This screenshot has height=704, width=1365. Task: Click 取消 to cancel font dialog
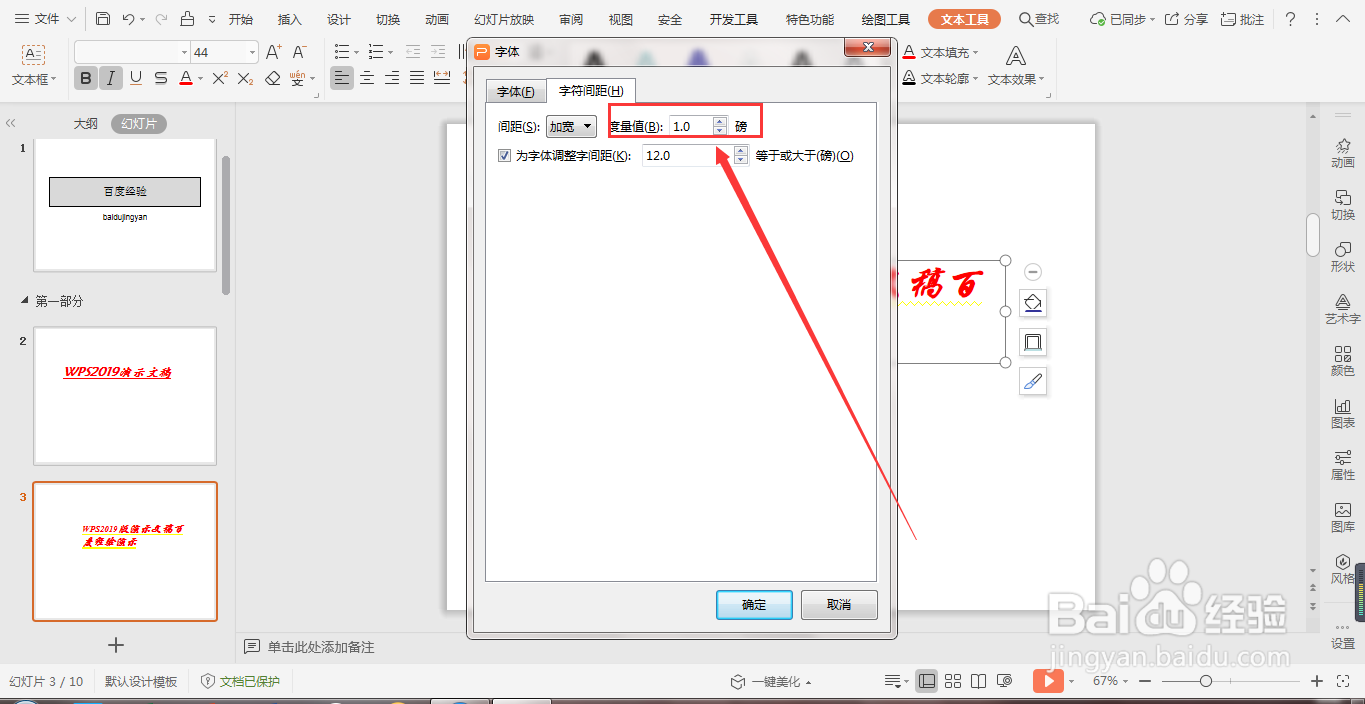839,605
